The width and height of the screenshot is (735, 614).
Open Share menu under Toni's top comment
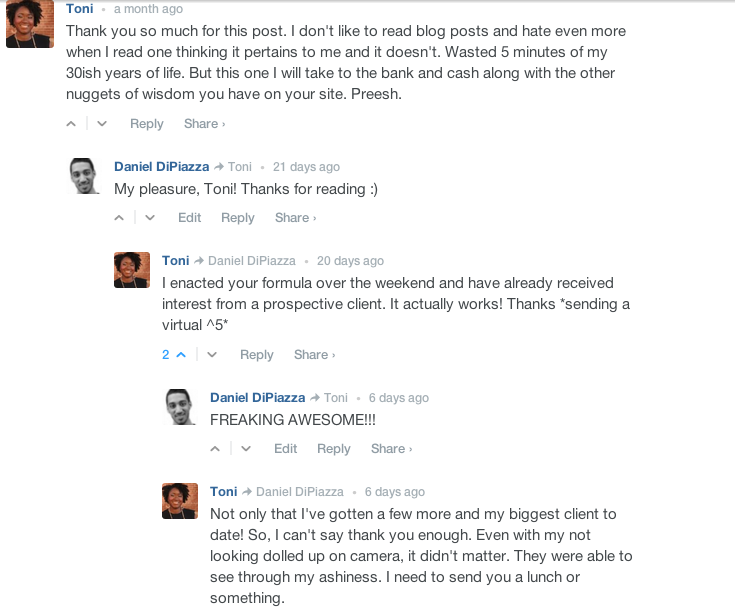pyautogui.click(x=204, y=124)
